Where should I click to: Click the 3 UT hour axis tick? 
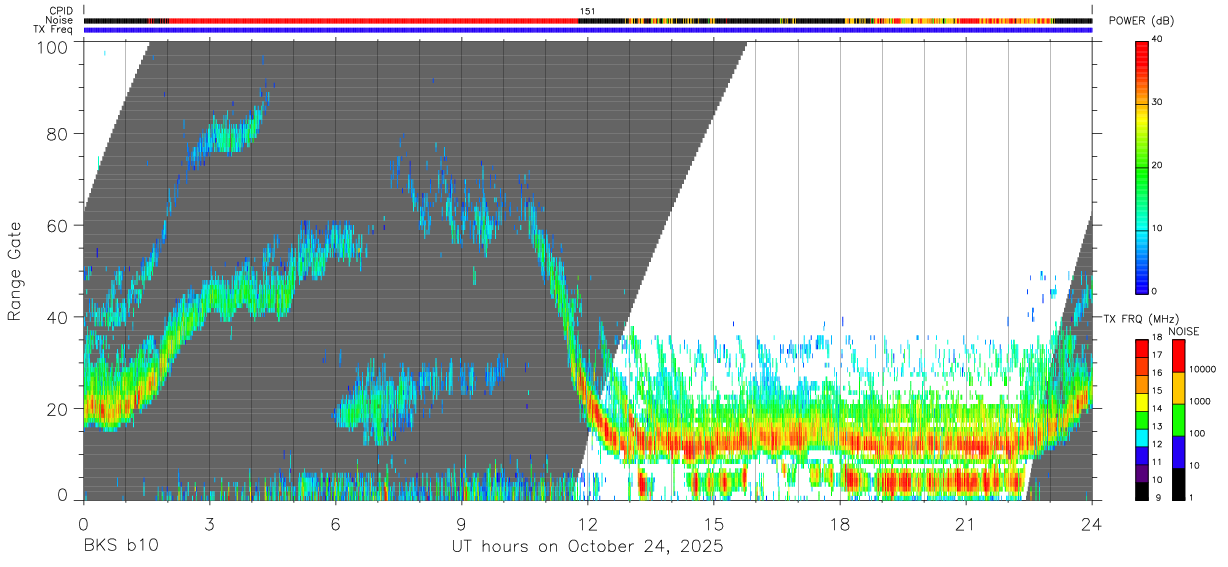(x=209, y=522)
